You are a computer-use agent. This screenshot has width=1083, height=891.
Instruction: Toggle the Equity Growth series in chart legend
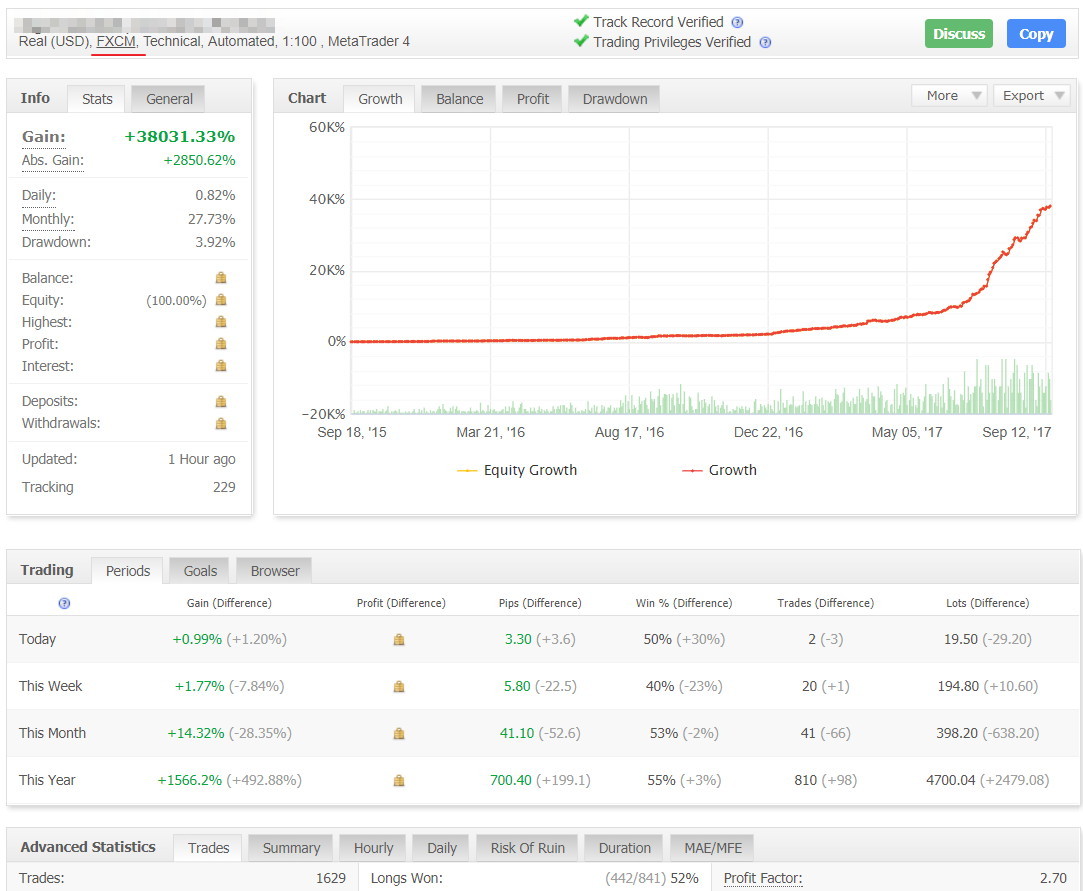point(516,470)
